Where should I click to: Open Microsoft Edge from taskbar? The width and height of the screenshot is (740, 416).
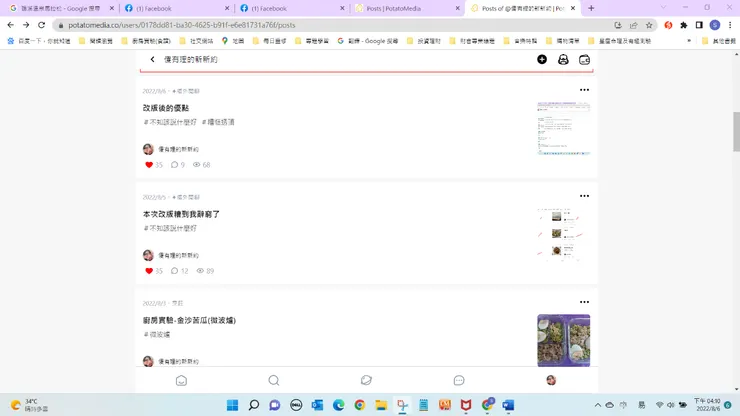click(338, 405)
